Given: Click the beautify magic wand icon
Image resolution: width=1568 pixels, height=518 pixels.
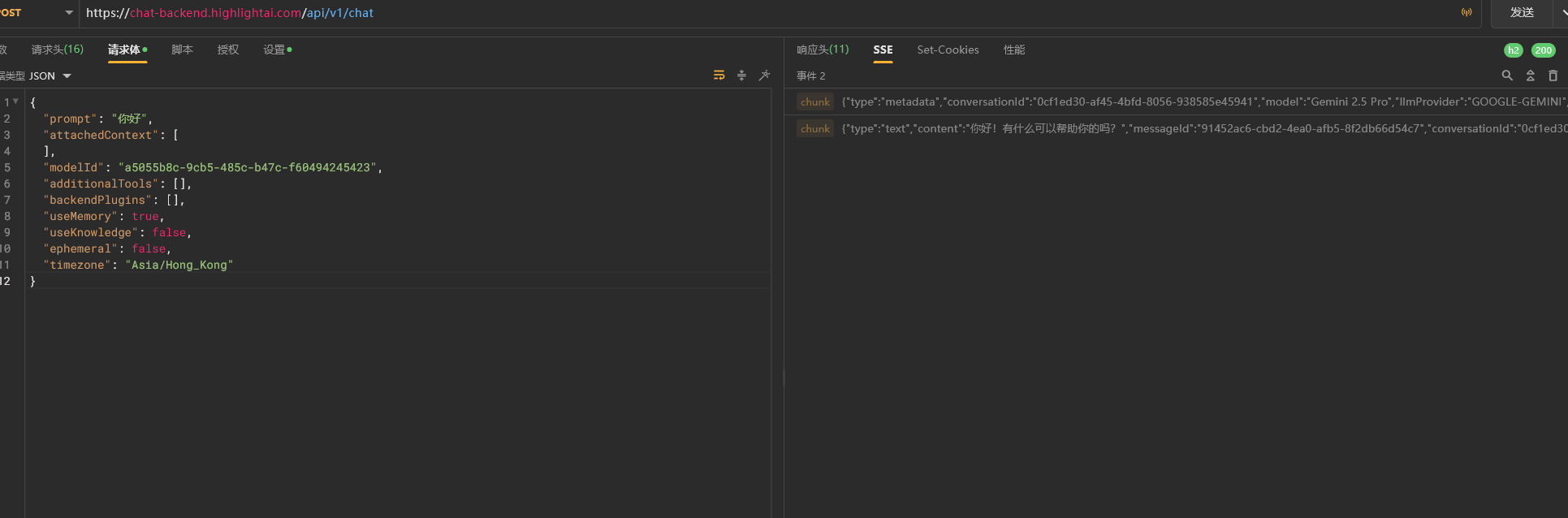Looking at the screenshot, I should pyautogui.click(x=764, y=76).
